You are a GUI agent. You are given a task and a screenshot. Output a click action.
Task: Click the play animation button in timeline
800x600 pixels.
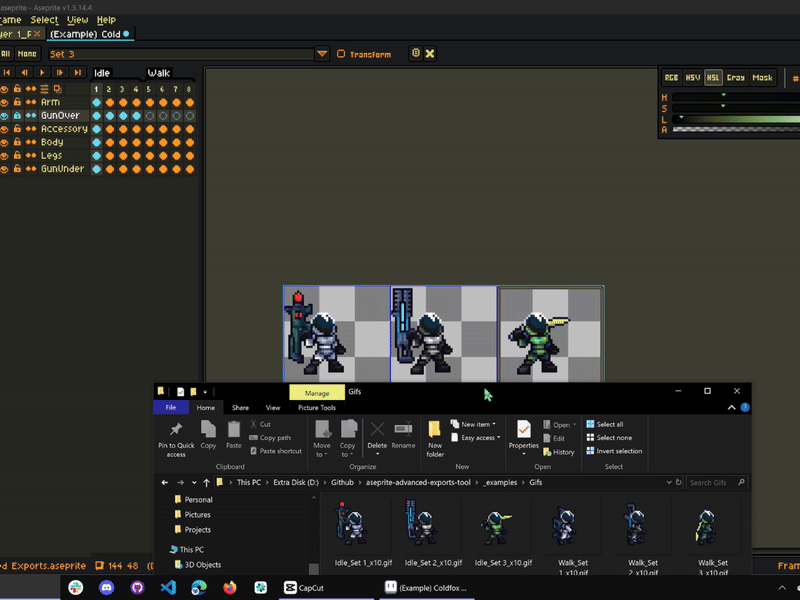pos(42,73)
